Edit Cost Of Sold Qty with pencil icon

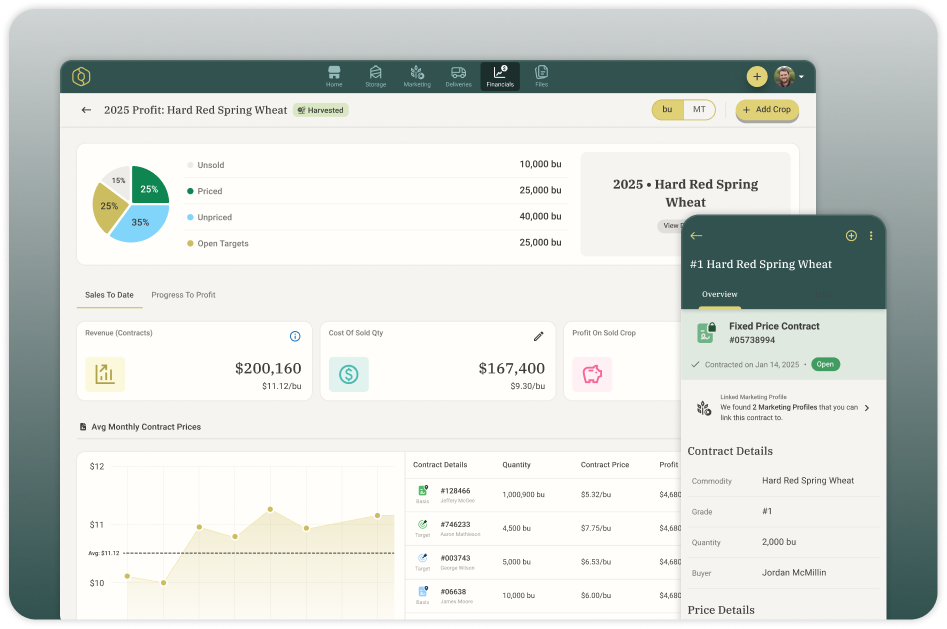tap(538, 337)
